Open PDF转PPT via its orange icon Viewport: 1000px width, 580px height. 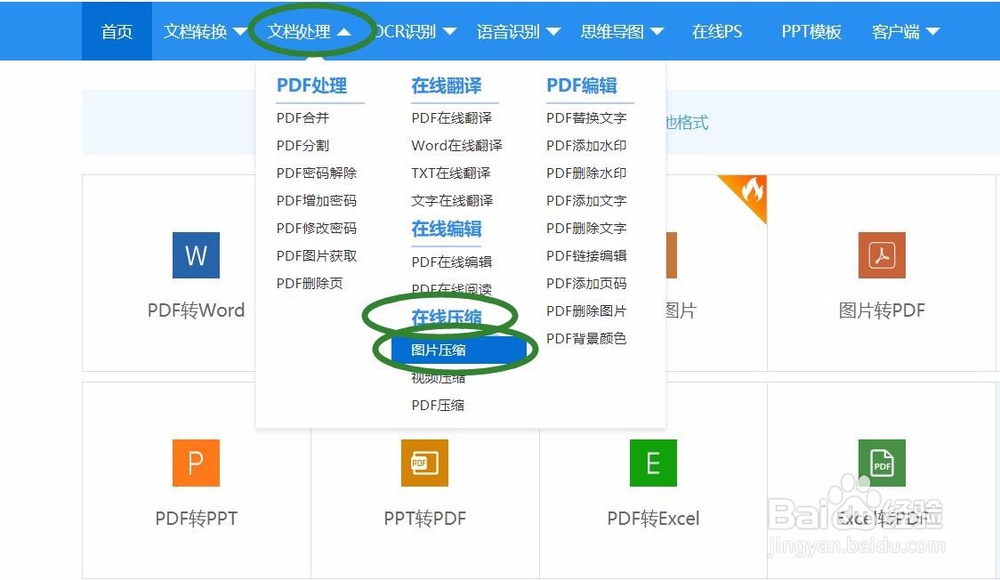click(195, 463)
